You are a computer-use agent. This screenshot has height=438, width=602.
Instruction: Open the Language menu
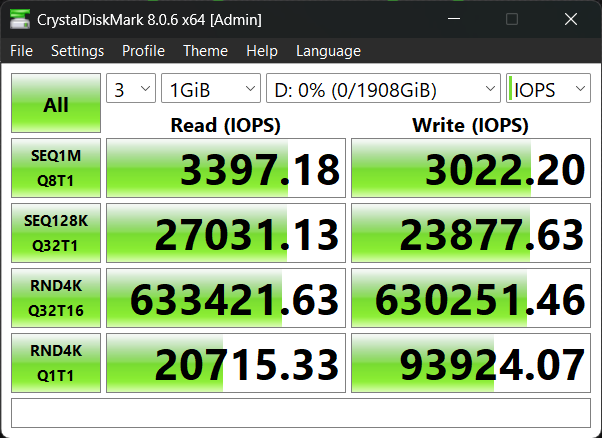click(x=328, y=51)
